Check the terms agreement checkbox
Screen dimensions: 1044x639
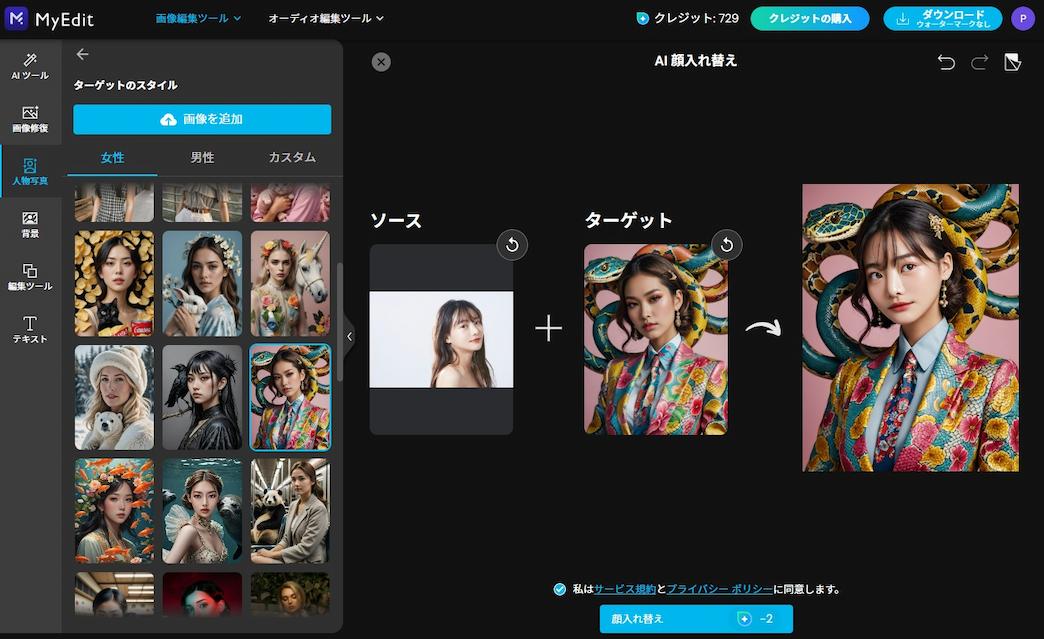click(x=560, y=589)
